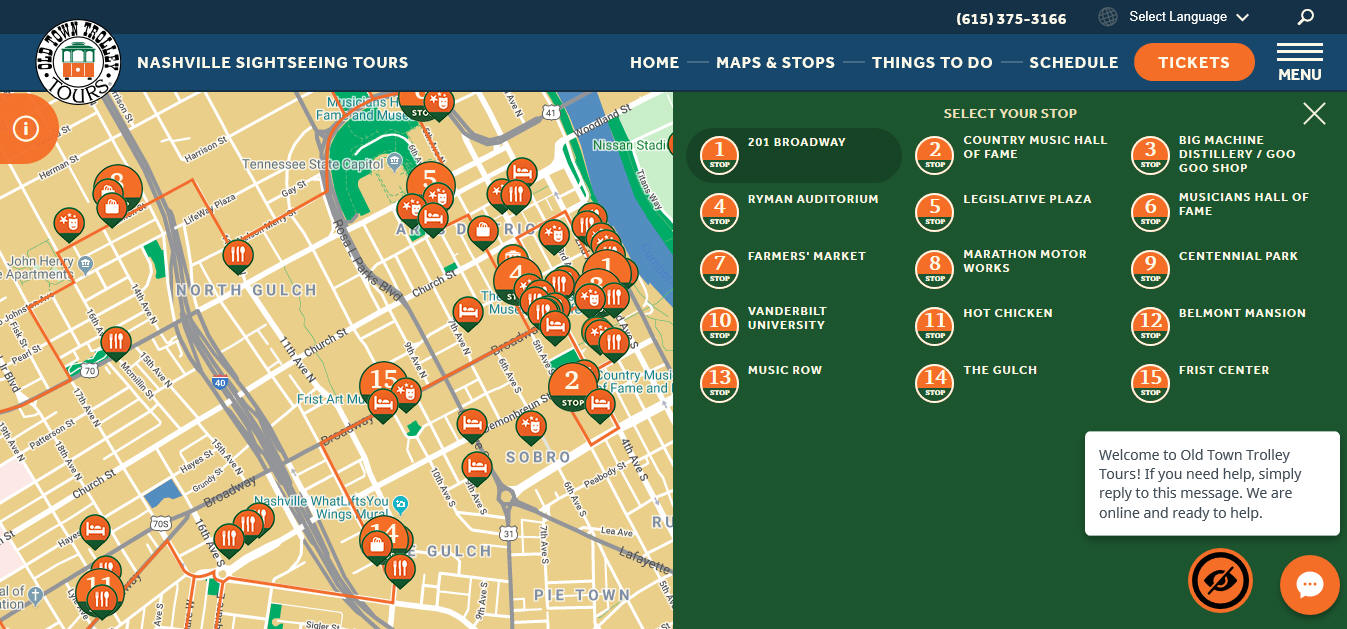Select stop 14 icon The Gulch
This screenshot has height=629, width=1347.
935,383
